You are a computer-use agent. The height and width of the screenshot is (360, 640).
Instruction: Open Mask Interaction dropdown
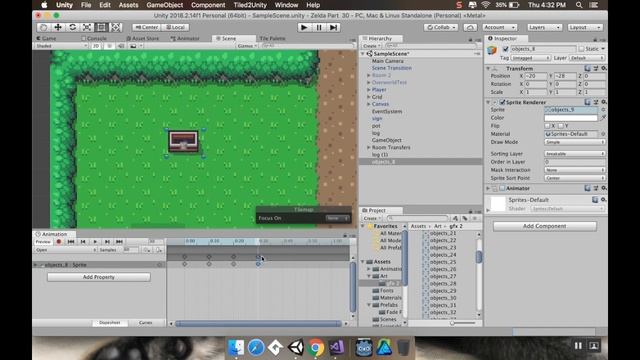574,170
